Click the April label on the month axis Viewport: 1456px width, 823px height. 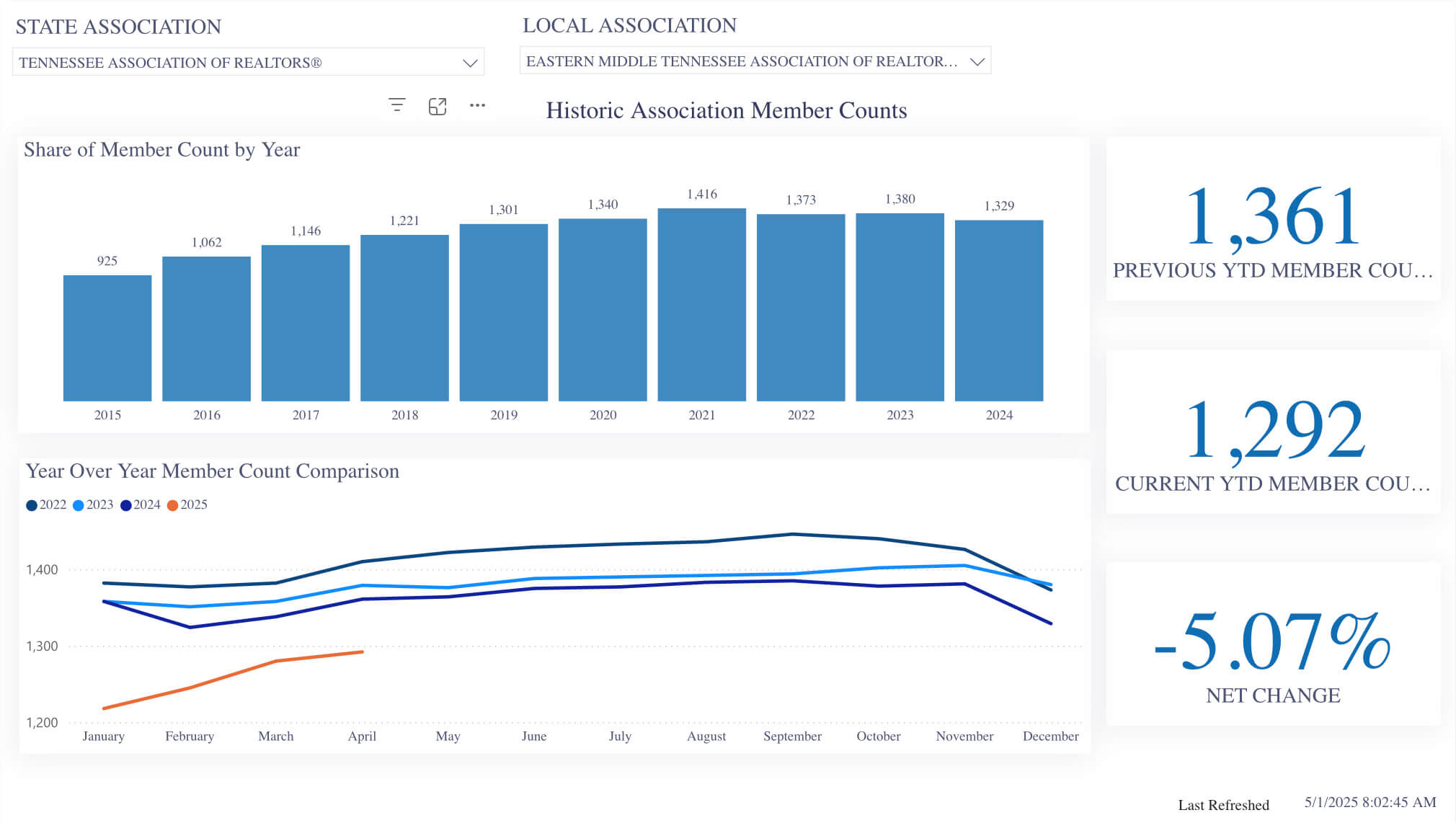point(362,736)
